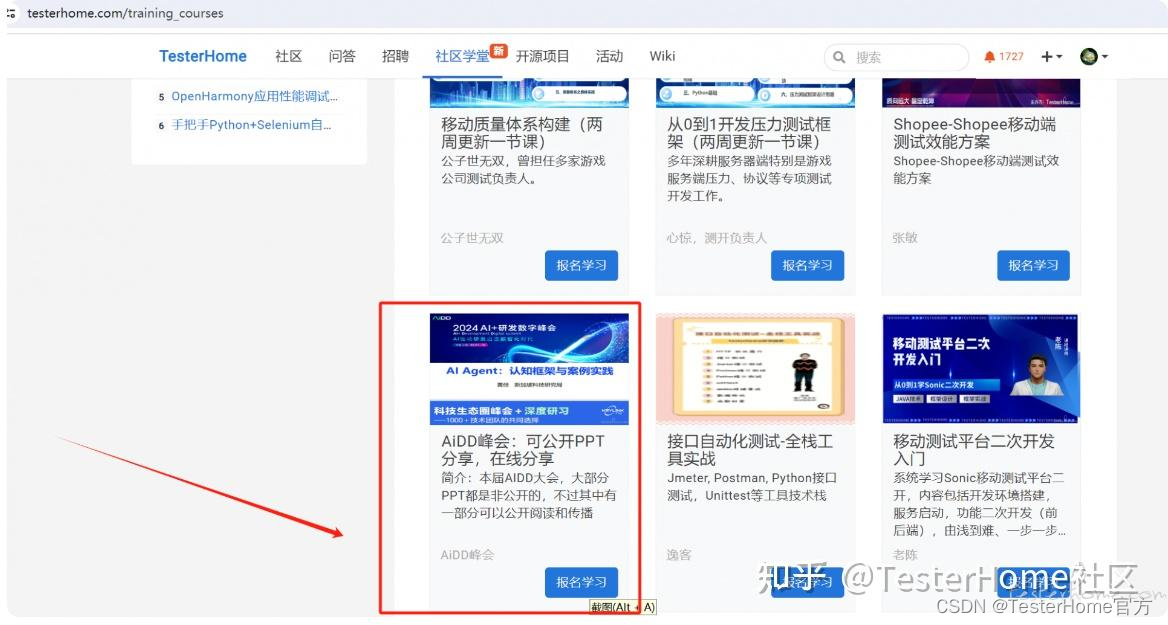The height and width of the screenshot is (625, 1168).
Task: Open the OpenHarmony应用性能调试 sidebar link
Action: [x=252, y=95]
